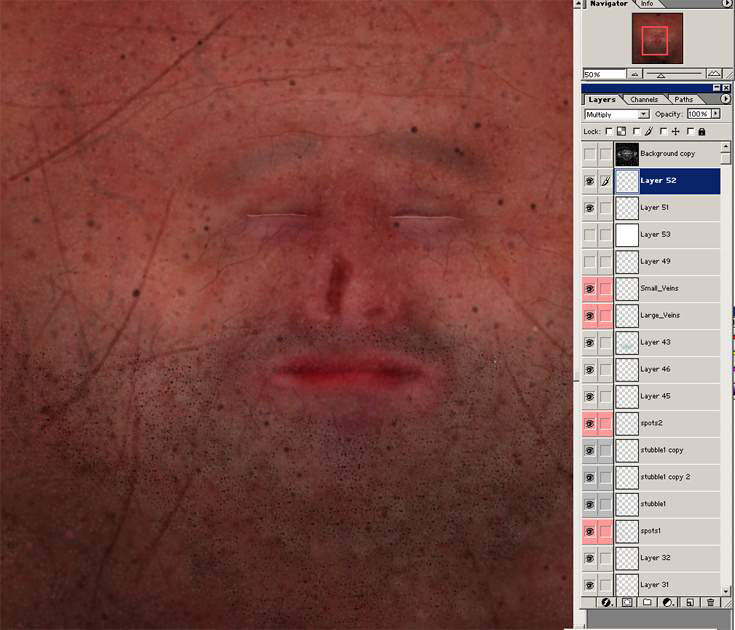
Task: Select the stubble1 layer
Action: tap(667, 504)
